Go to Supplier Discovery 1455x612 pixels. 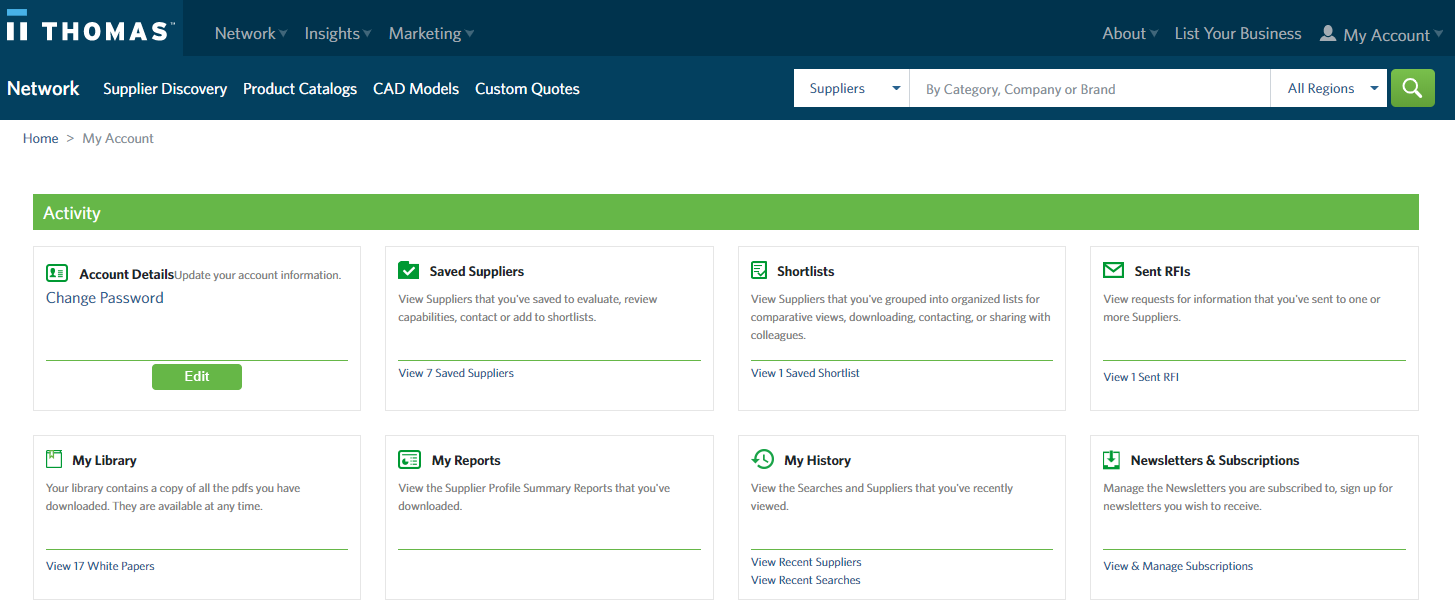(x=165, y=88)
